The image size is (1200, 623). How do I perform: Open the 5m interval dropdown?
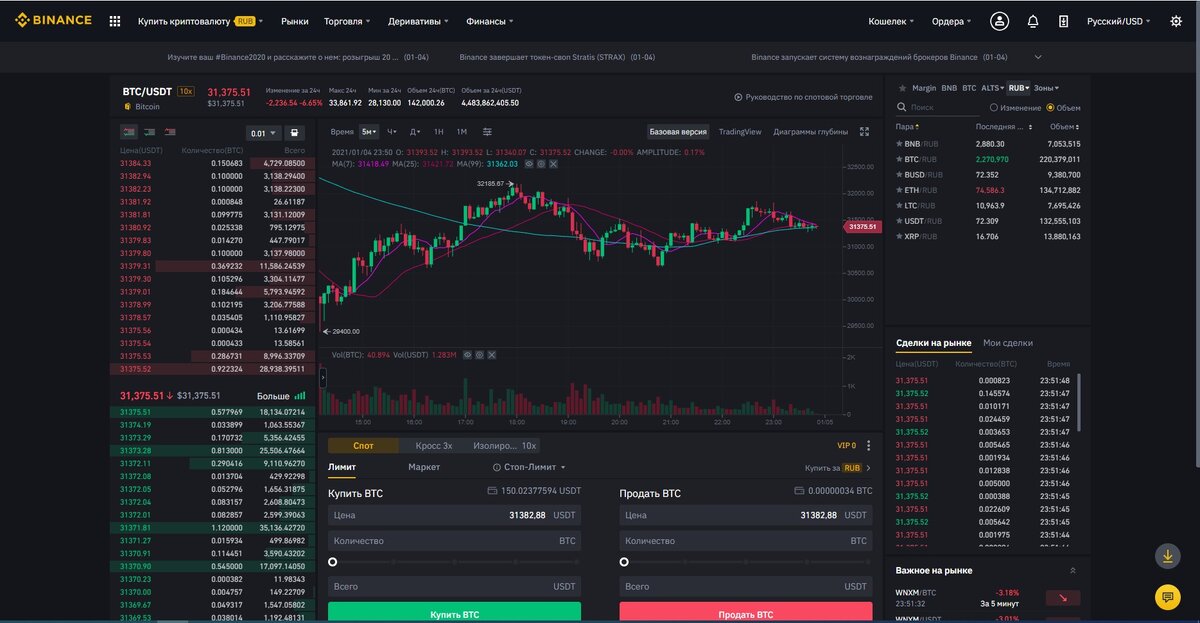pos(369,131)
